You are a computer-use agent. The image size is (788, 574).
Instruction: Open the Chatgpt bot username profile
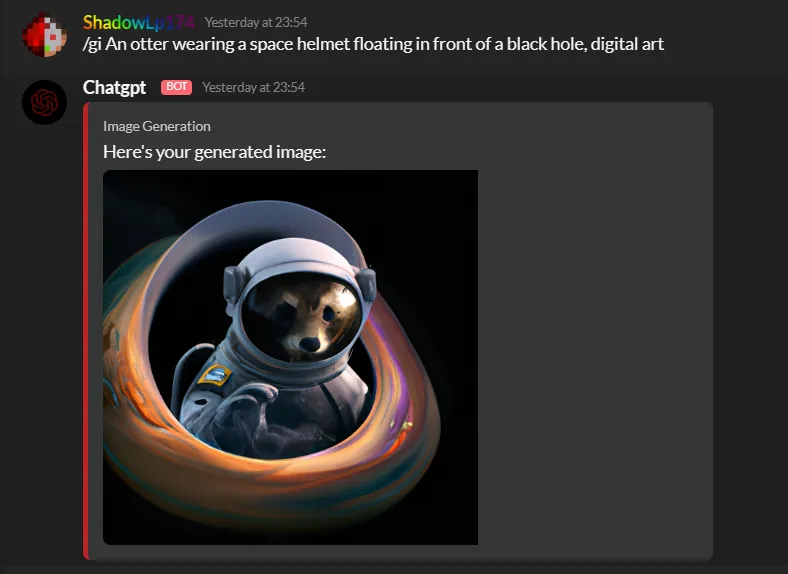(115, 87)
